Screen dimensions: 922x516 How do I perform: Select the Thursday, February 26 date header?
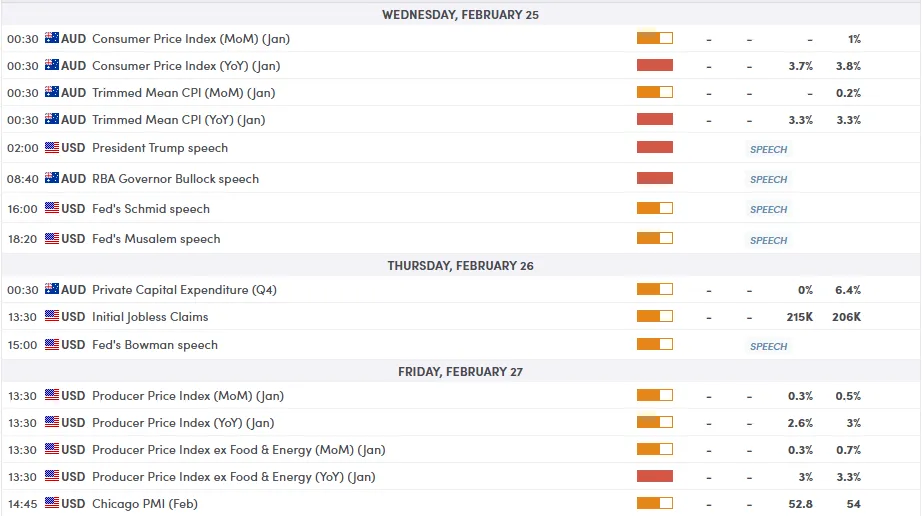click(x=460, y=266)
